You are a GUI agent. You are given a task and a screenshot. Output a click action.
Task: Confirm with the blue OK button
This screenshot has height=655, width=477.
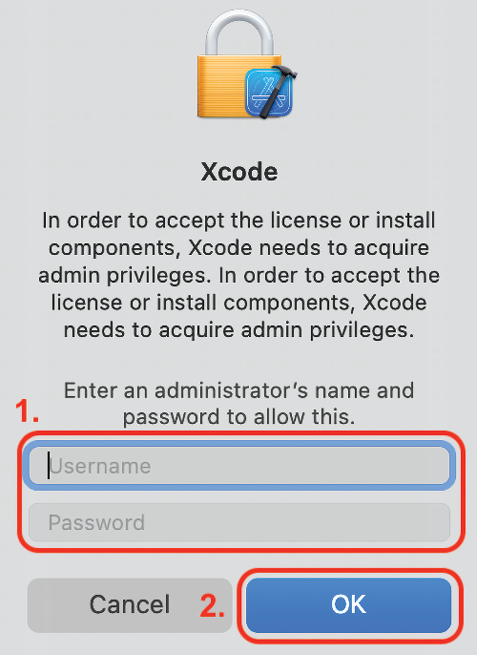click(x=349, y=605)
